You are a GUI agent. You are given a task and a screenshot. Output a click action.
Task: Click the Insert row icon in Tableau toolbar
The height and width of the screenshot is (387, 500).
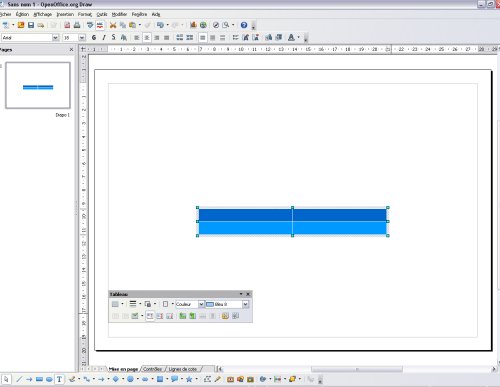click(x=182, y=316)
